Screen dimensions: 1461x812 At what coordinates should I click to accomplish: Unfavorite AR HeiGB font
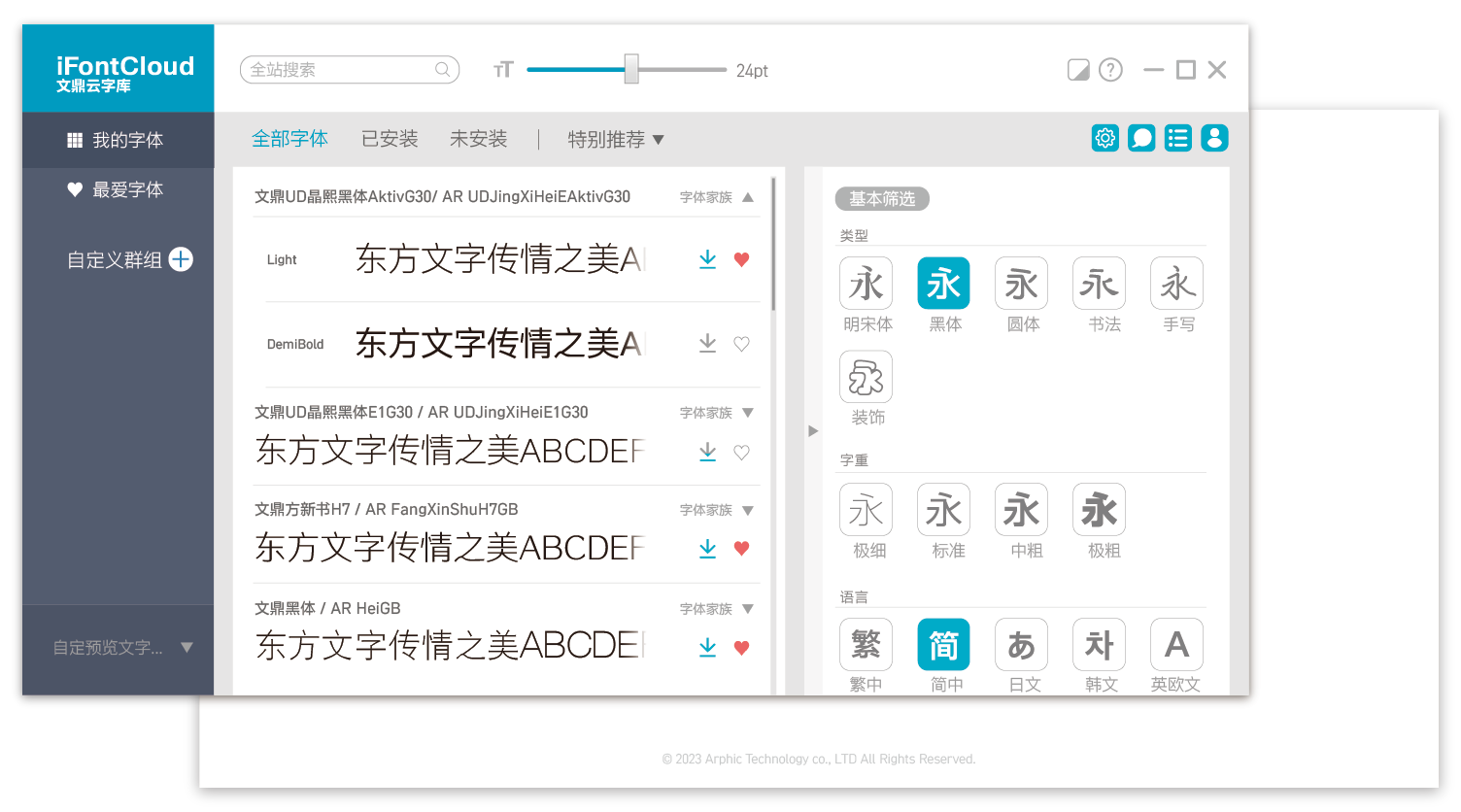point(742,647)
